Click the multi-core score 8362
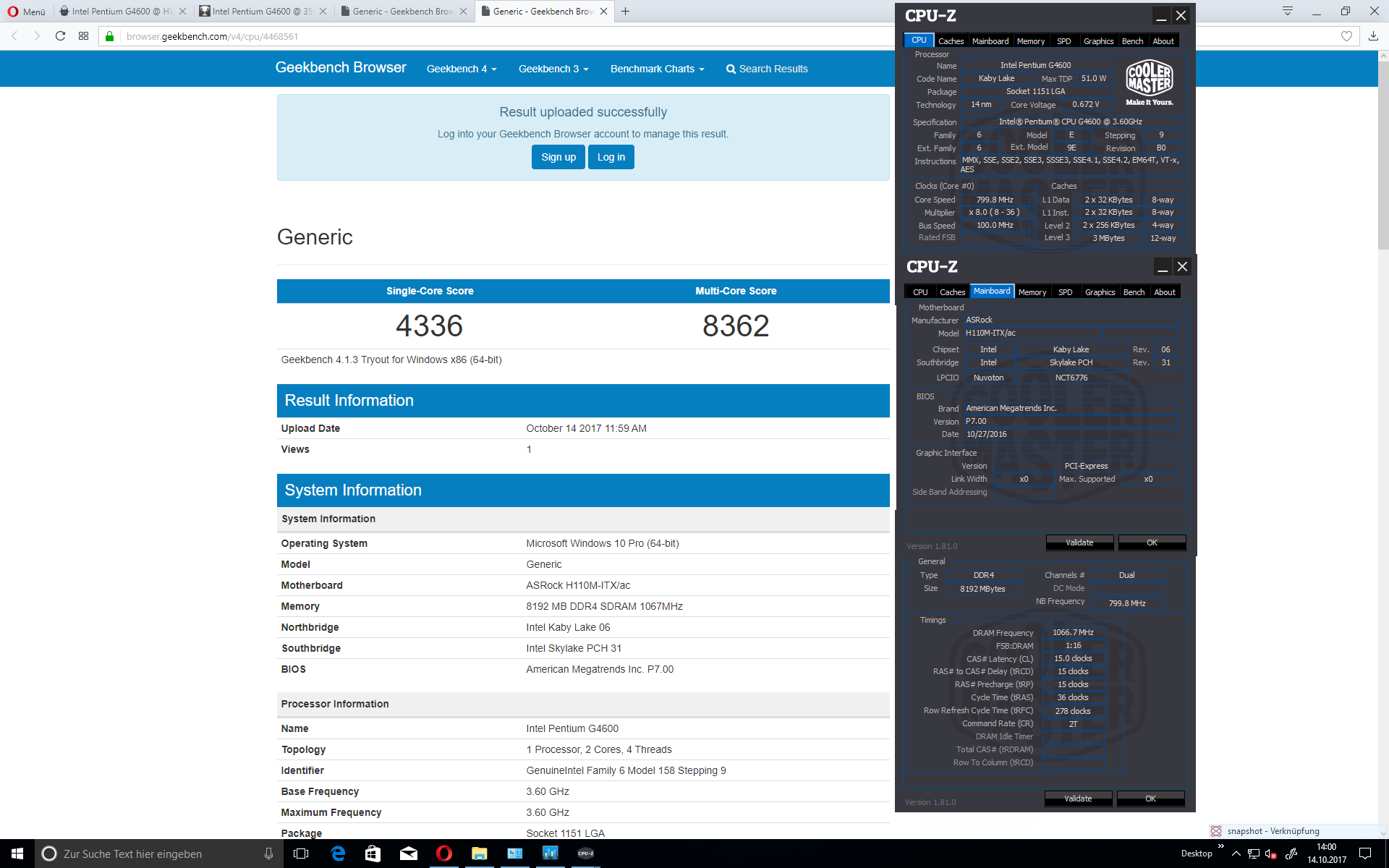 click(736, 325)
